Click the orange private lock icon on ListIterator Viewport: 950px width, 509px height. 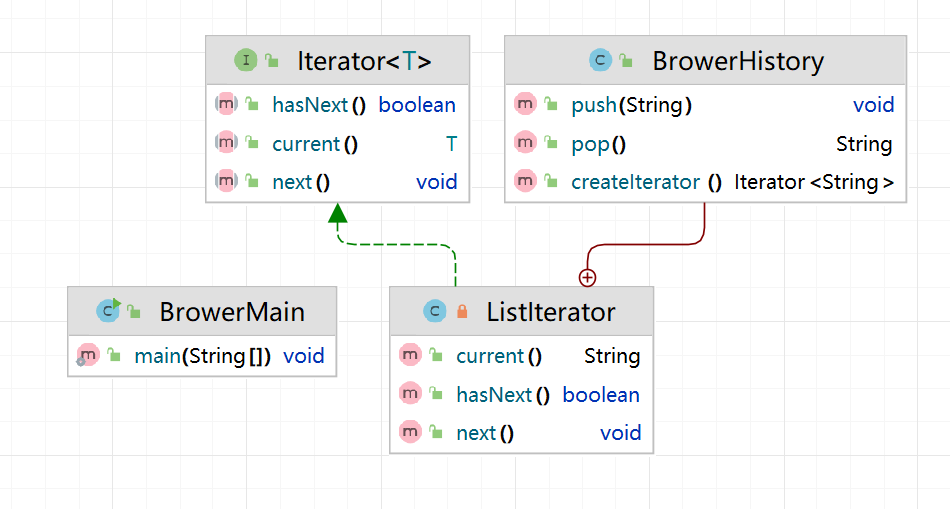tap(462, 311)
